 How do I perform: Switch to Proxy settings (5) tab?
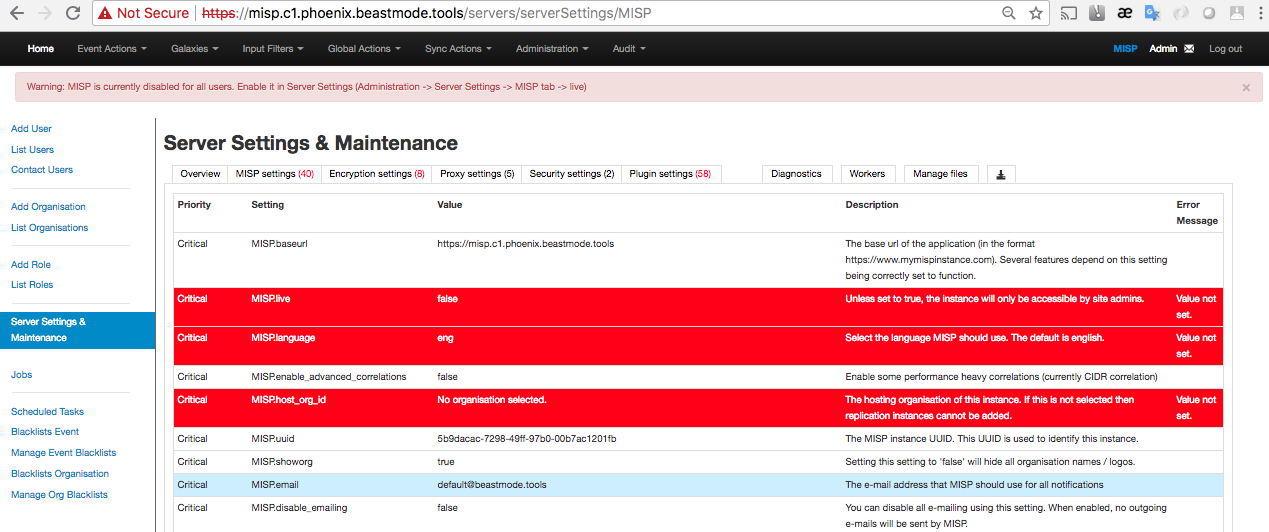[477, 174]
